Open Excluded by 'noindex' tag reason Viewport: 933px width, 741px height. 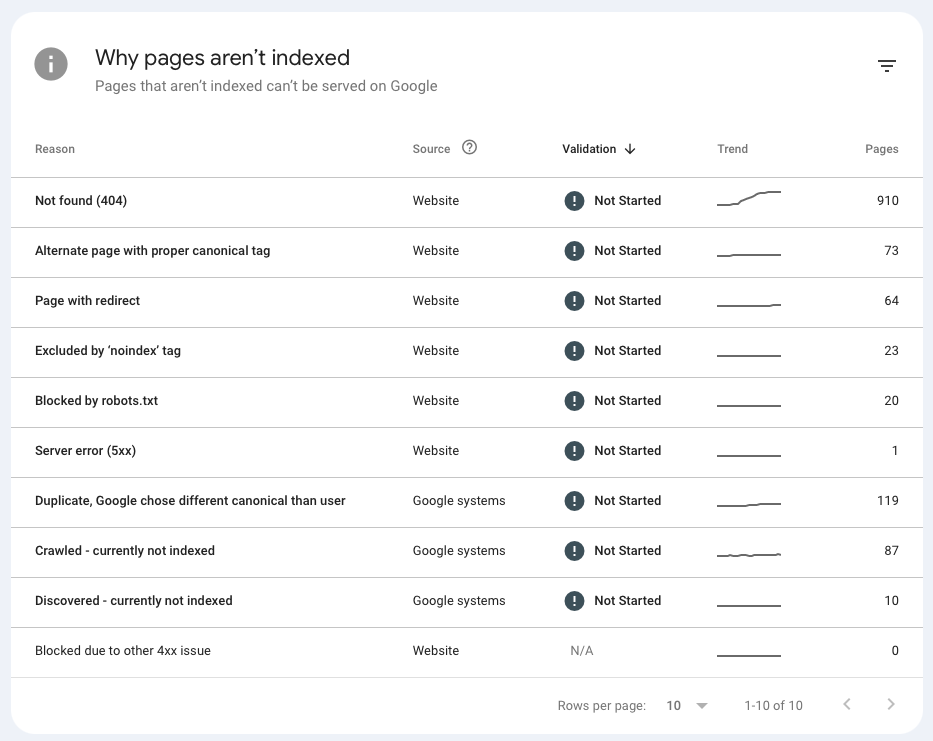(108, 351)
